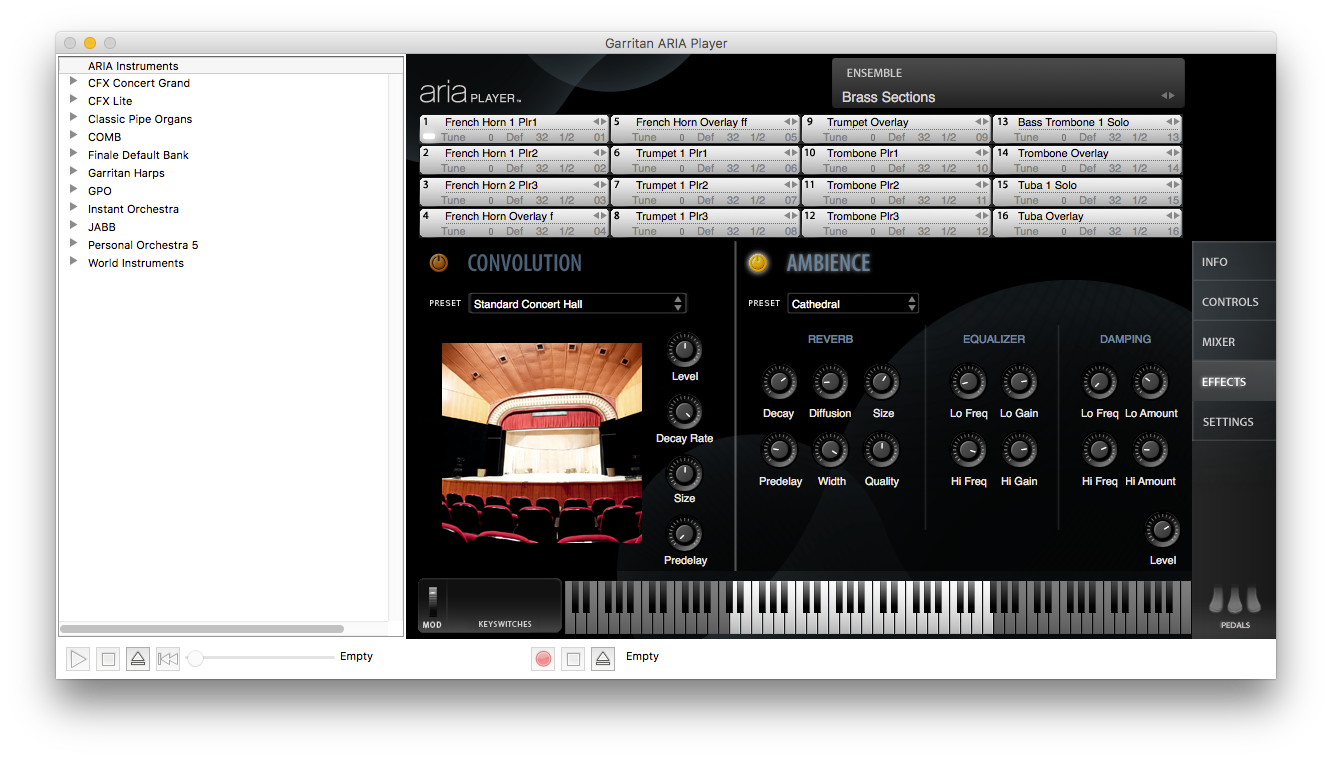The image size is (1332, 759).
Task: Click the MOD wheel control
Action: (x=433, y=603)
